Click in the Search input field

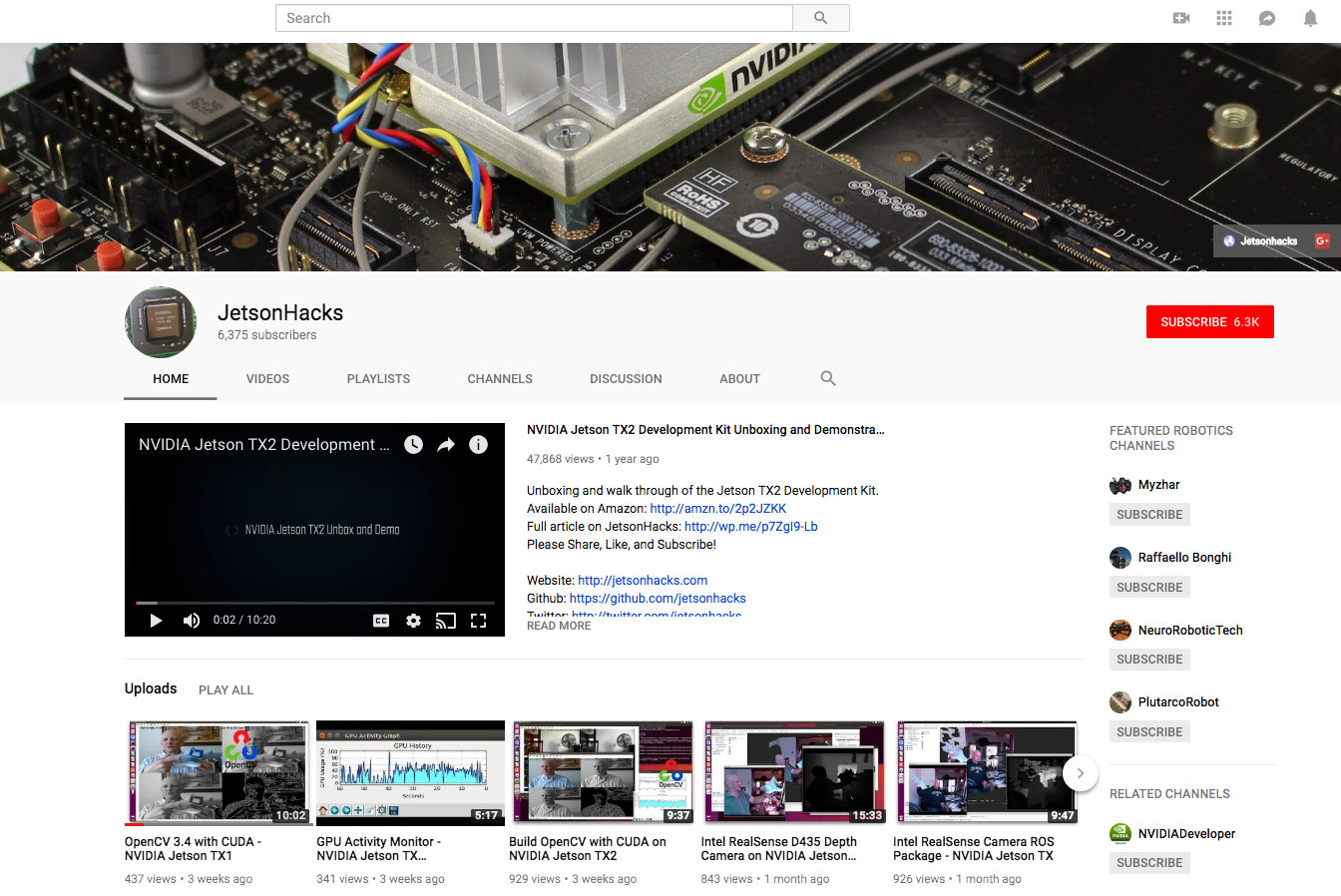pyautogui.click(x=534, y=18)
